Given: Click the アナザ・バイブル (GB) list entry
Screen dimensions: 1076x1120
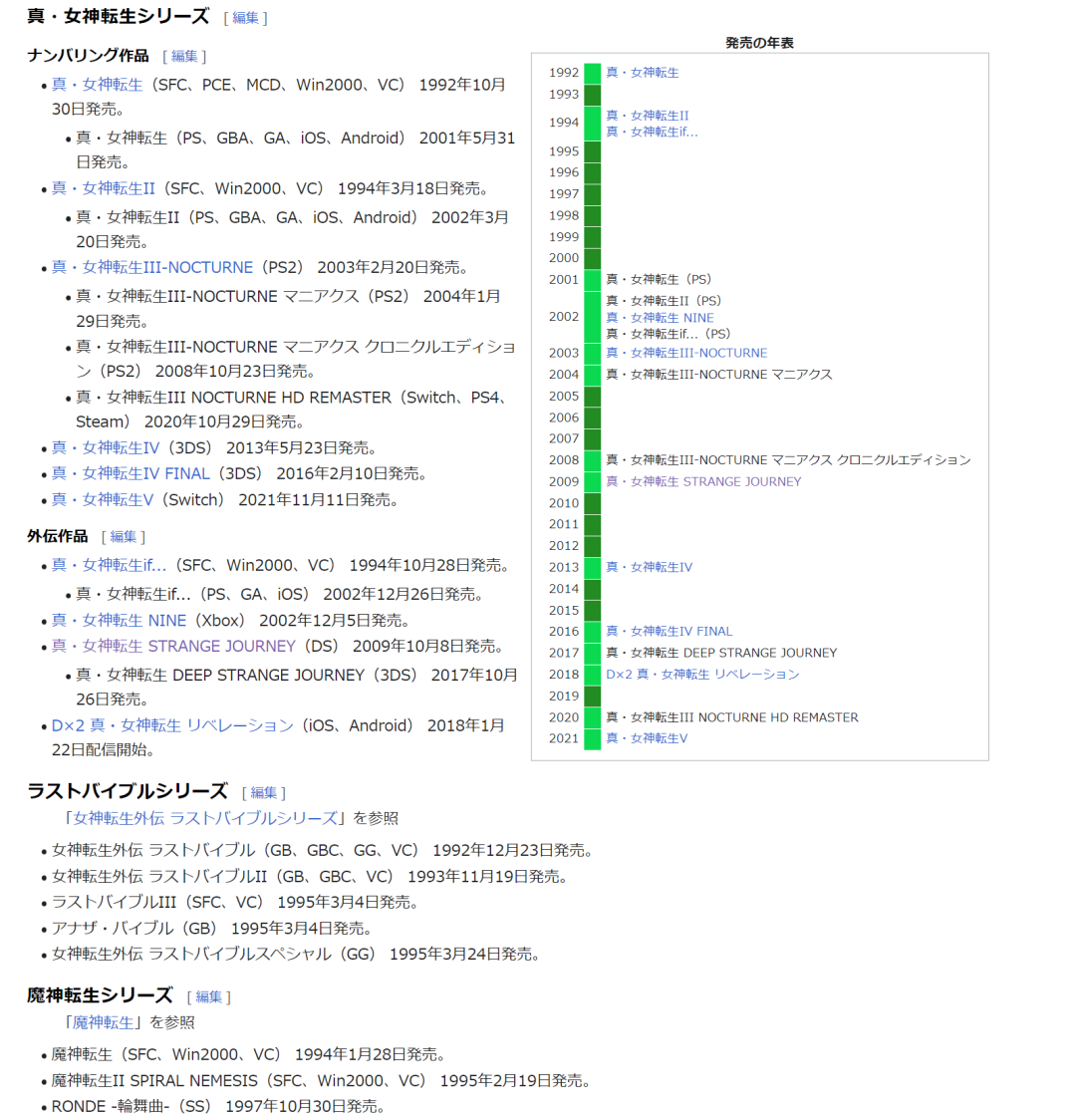Looking at the screenshot, I should click(x=212, y=928).
